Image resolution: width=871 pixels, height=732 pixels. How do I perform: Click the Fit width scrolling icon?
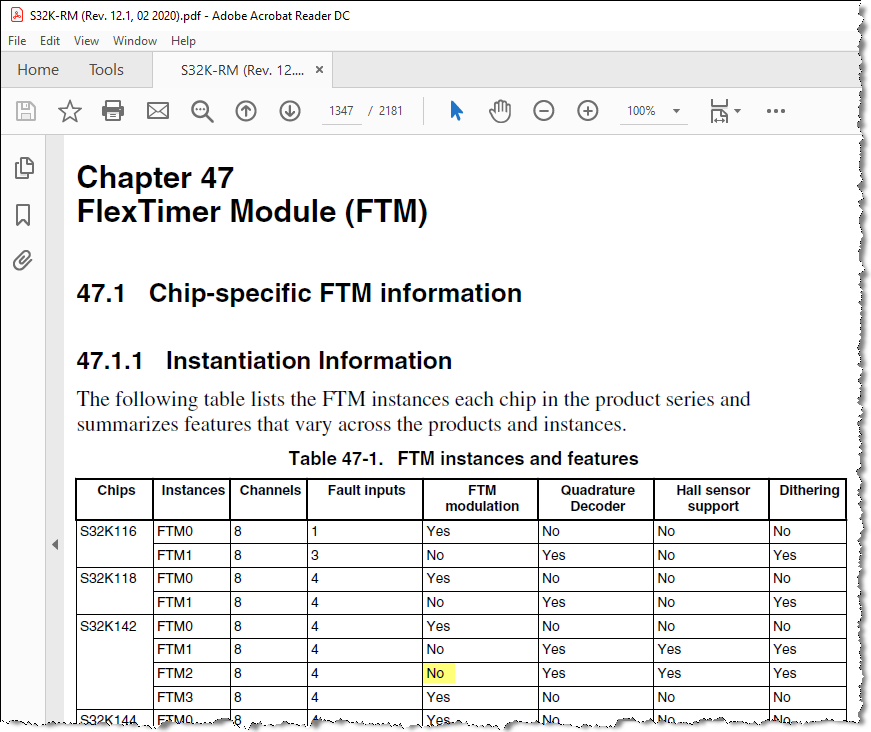[x=719, y=111]
